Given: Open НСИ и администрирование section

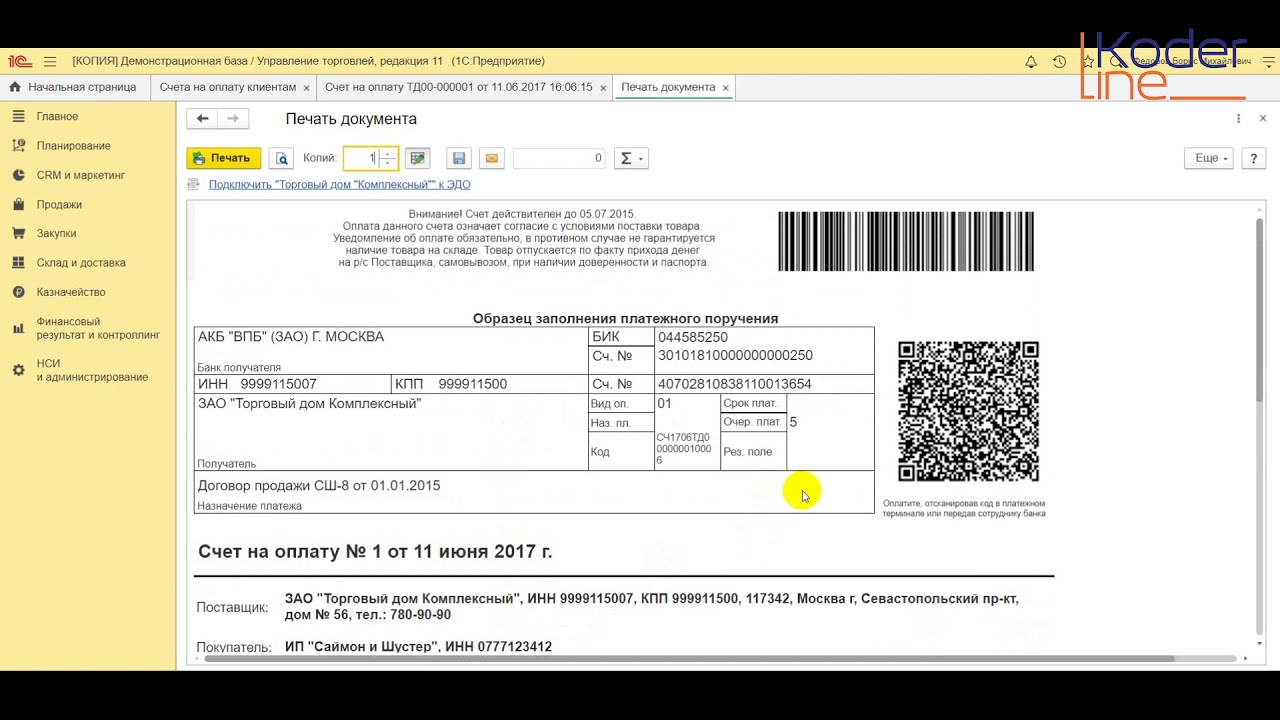Looking at the screenshot, I should [x=92, y=370].
